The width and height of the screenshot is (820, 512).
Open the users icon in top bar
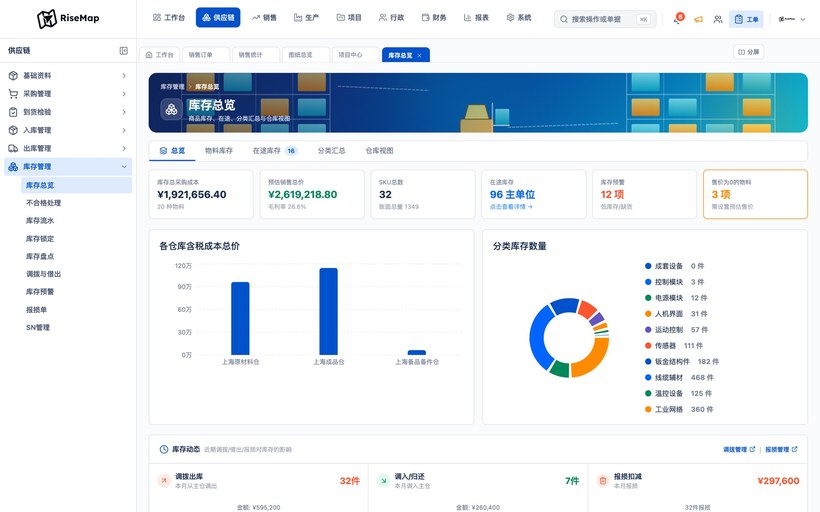(x=718, y=19)
